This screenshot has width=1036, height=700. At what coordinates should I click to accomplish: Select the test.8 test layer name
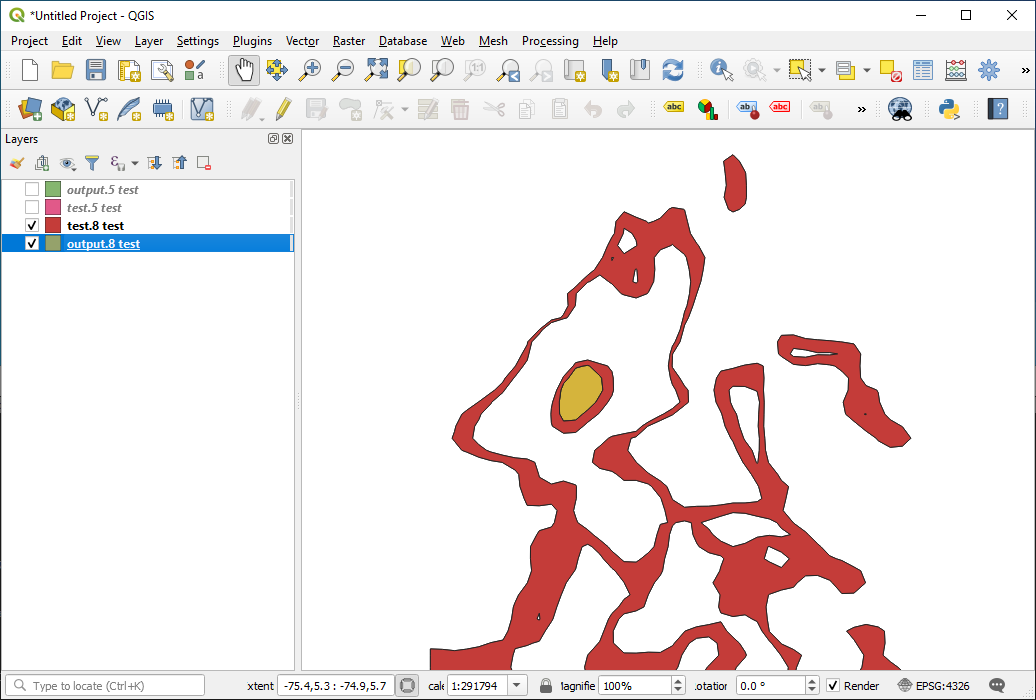[x=95, y=225]
